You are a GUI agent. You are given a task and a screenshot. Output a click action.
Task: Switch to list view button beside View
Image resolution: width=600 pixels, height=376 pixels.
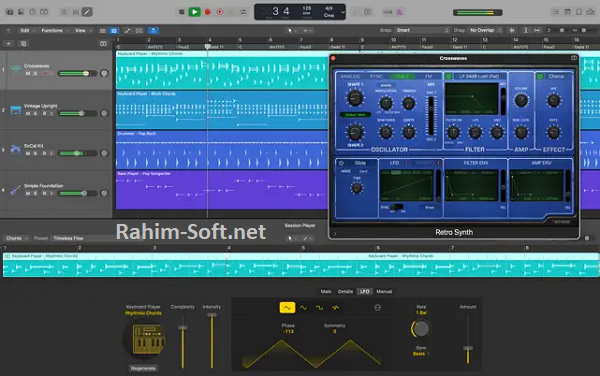tap(103, 31)
